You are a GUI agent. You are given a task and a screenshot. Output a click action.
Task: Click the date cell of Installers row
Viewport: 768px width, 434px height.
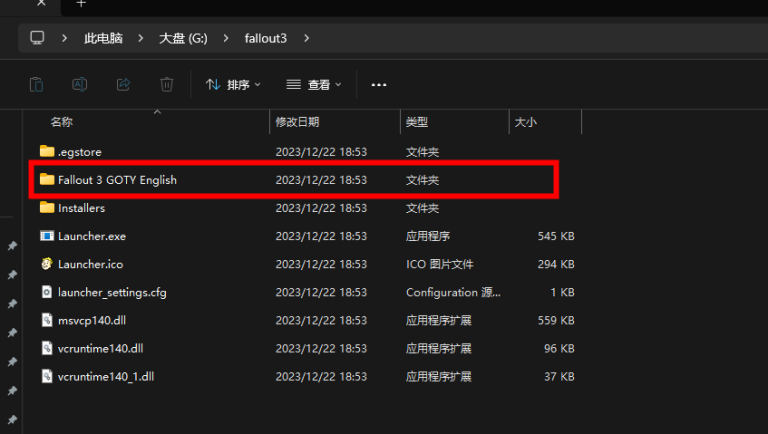321,208
